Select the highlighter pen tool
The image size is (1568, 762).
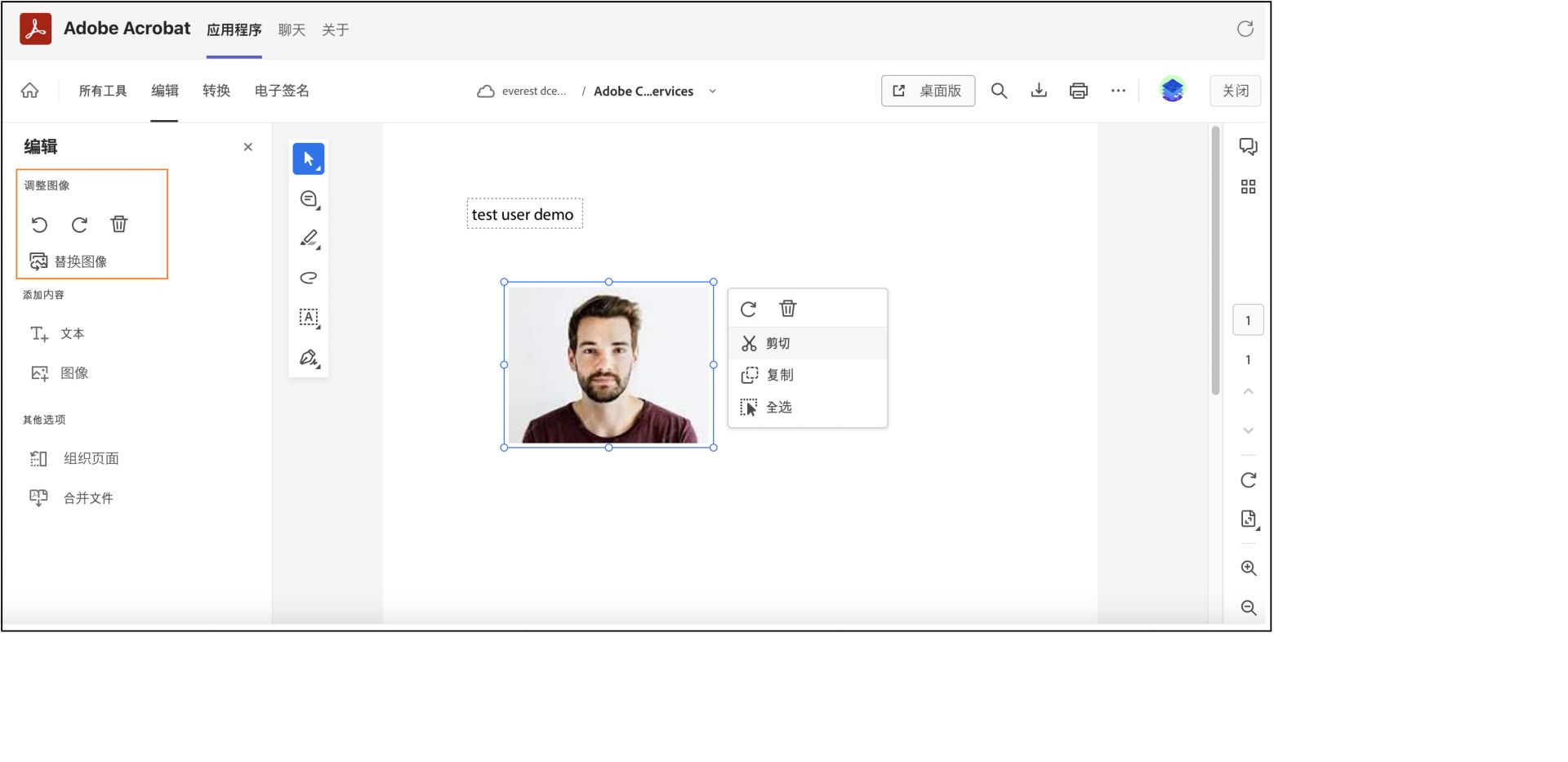pyautogui.click(x=309, y=238)
